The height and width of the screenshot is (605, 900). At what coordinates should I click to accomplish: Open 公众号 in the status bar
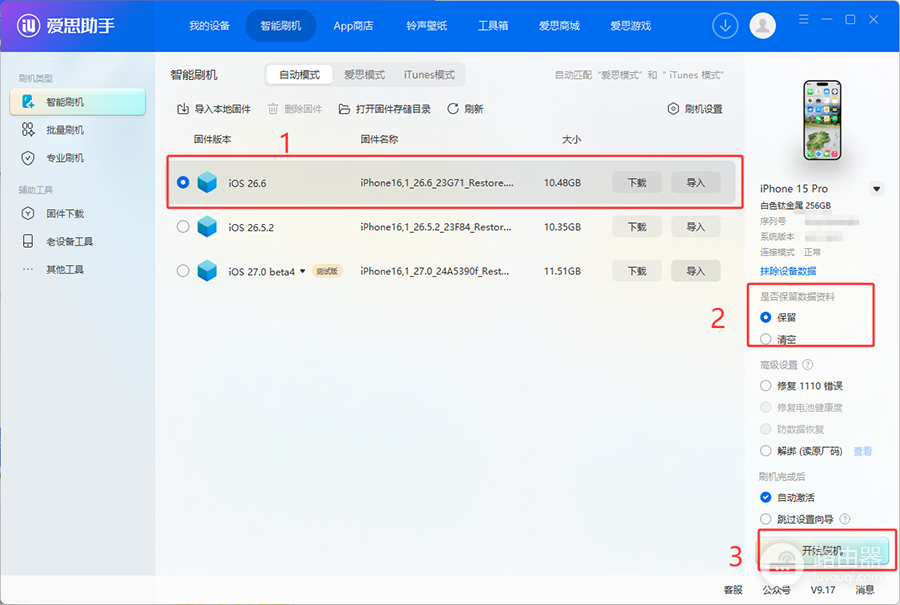[x=776, y=590]
